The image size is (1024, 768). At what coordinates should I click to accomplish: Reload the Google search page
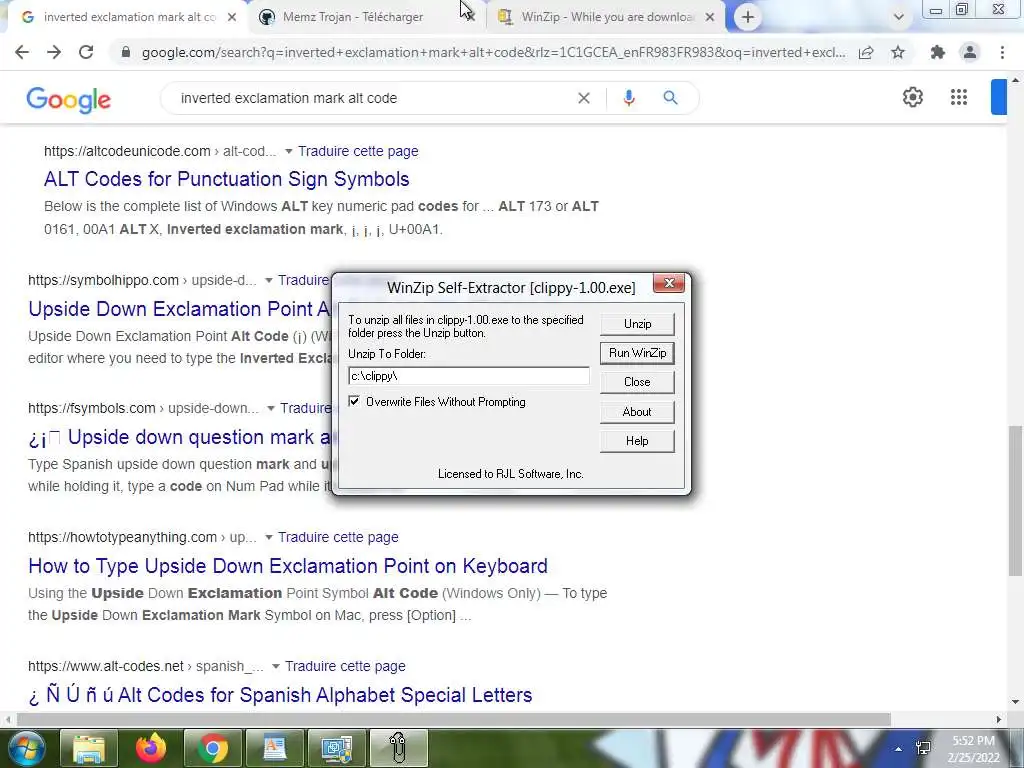point(86,52)
